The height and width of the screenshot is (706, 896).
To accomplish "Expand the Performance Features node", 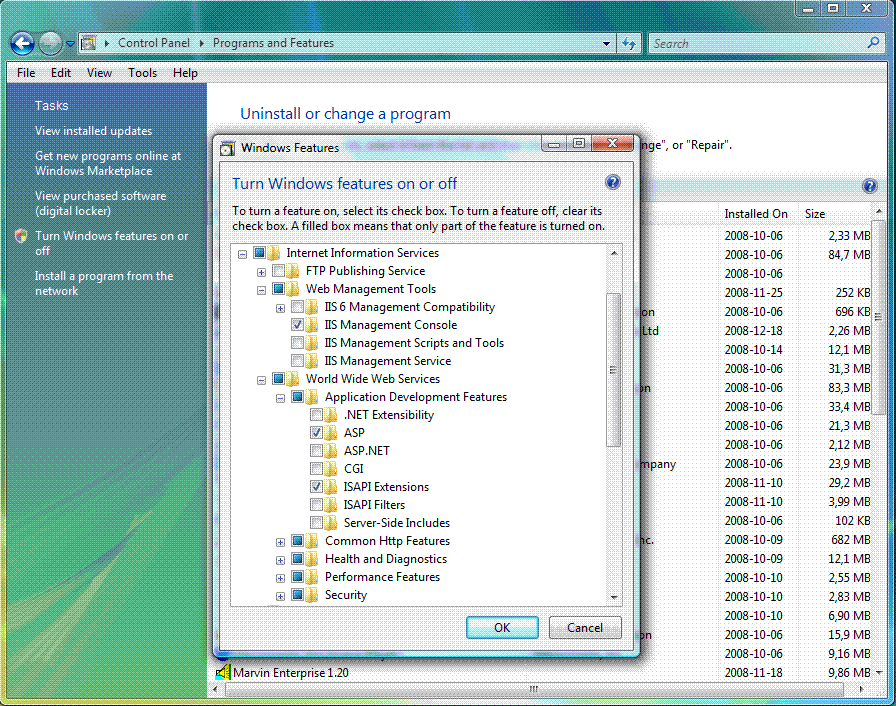I will pos(280,578).
